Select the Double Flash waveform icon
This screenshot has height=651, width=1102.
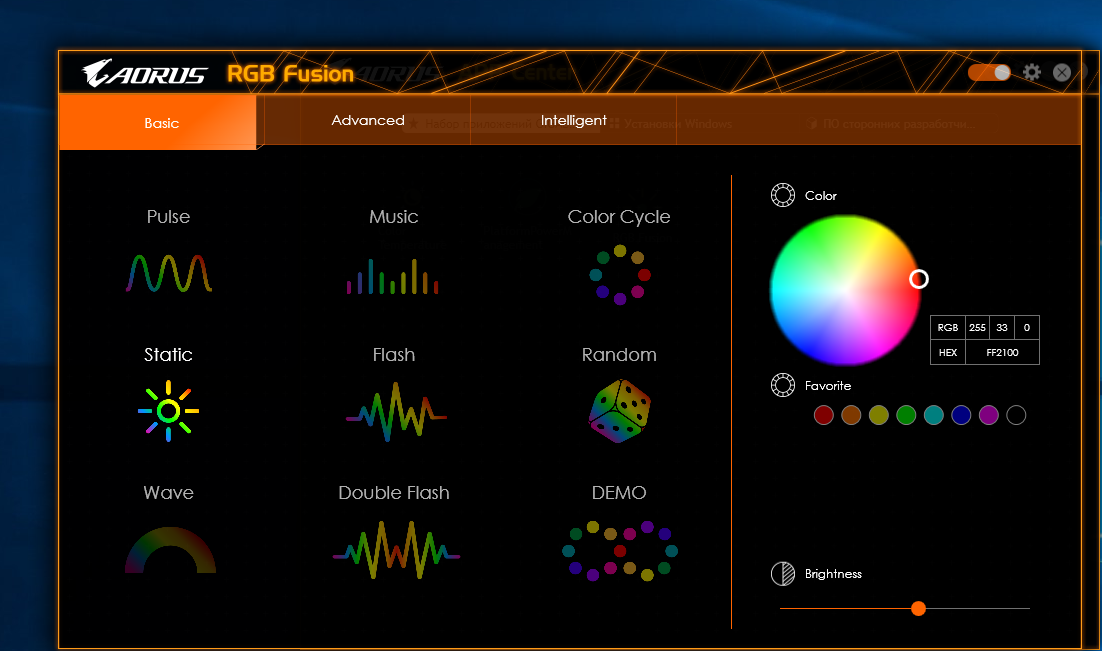pos(396,550)
